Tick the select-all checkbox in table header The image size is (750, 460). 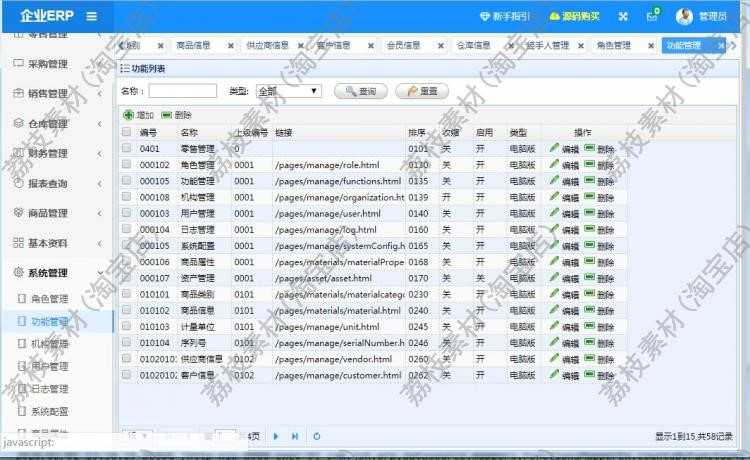(126, 132)
